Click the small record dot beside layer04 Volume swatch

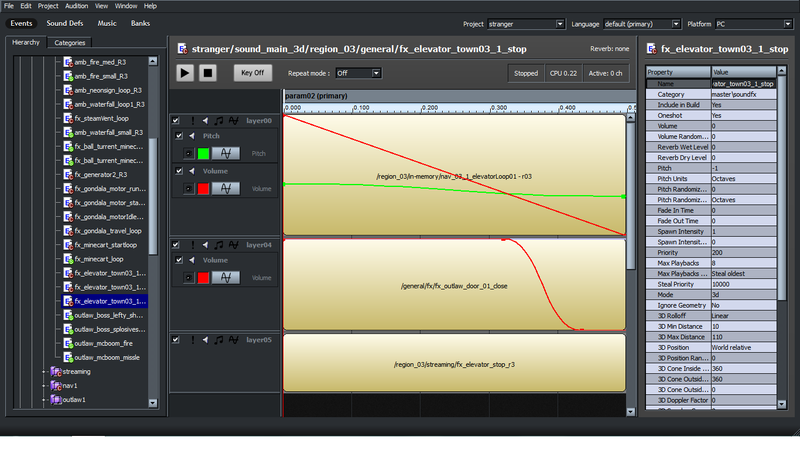click(x=188, y=278)
